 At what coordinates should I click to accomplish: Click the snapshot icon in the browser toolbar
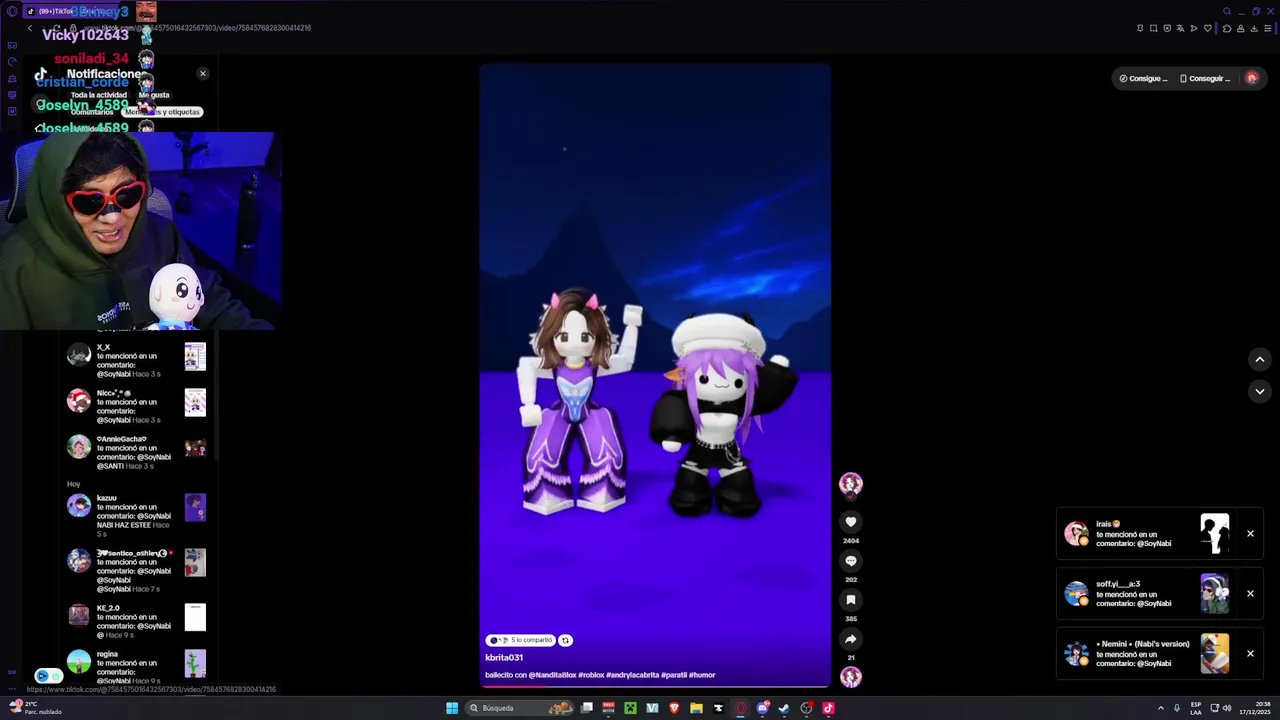[1153, 28]
